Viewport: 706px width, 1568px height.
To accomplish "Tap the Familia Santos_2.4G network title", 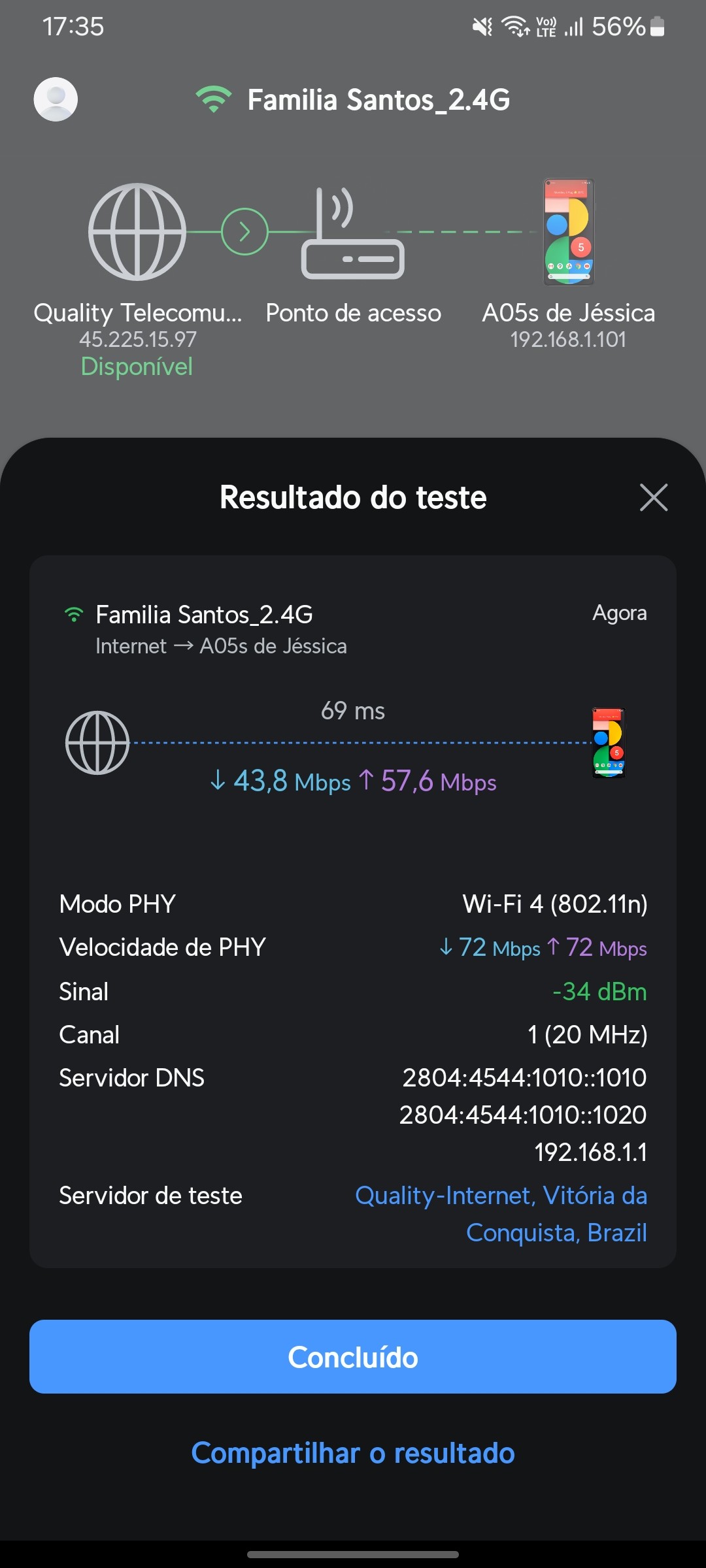I will pos(378,100).
